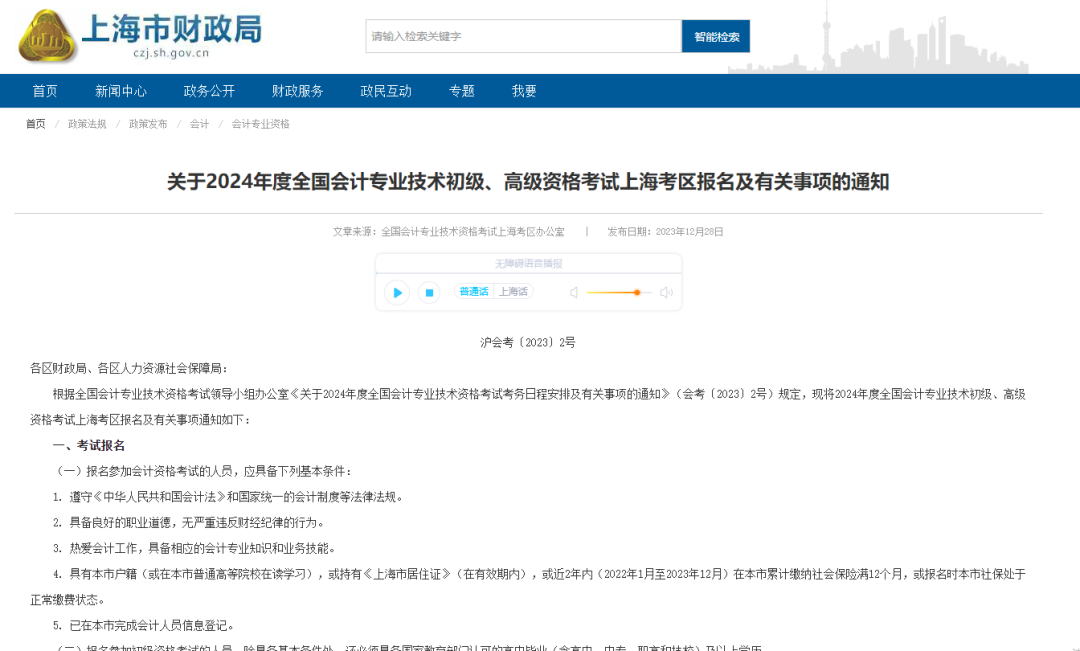This screenshot has width=1080, height=651.
Task: Open the 财政服务 menu
Action: pos(296,90)
